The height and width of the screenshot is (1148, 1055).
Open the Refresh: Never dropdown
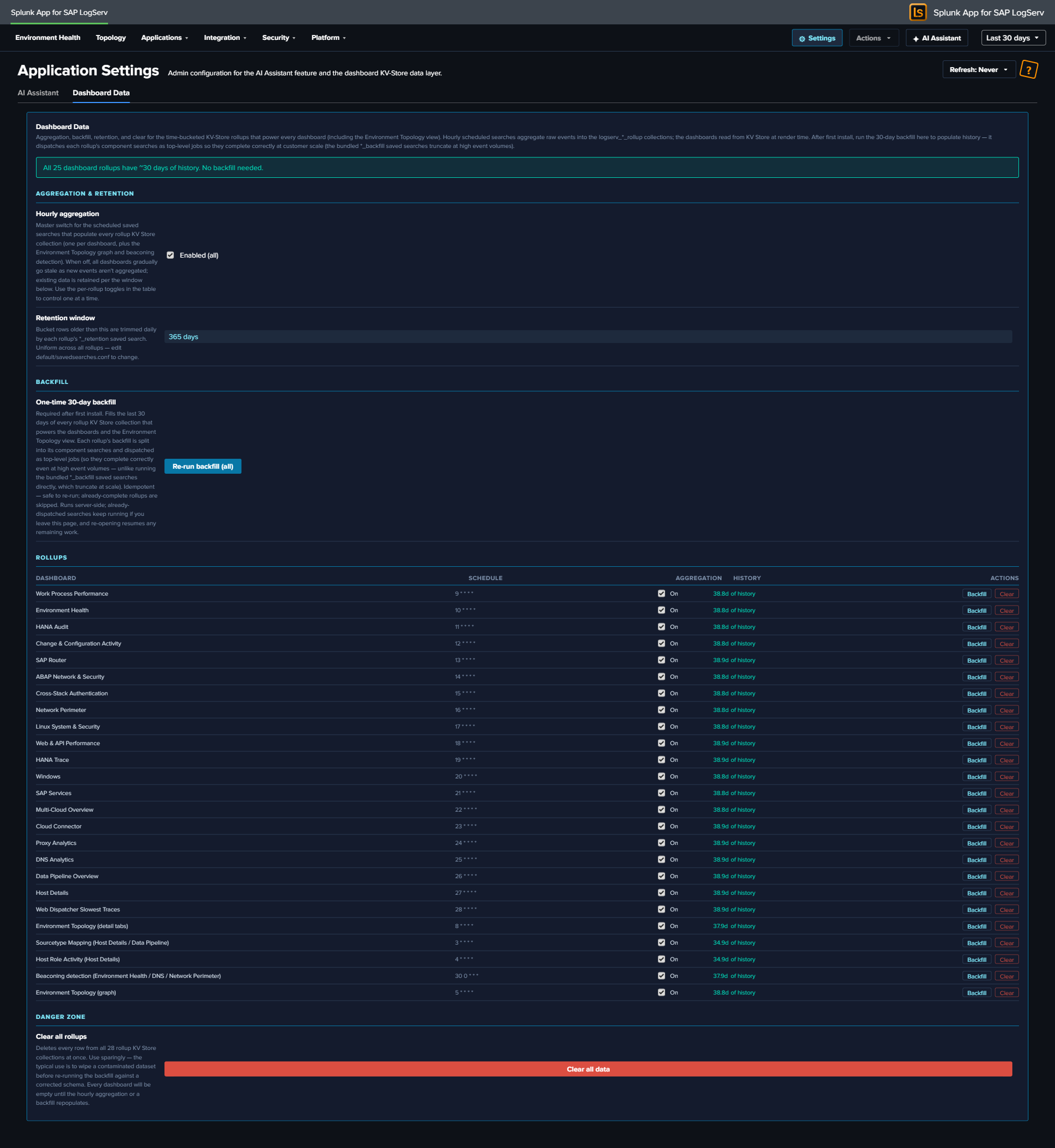(x=979, y=70)
